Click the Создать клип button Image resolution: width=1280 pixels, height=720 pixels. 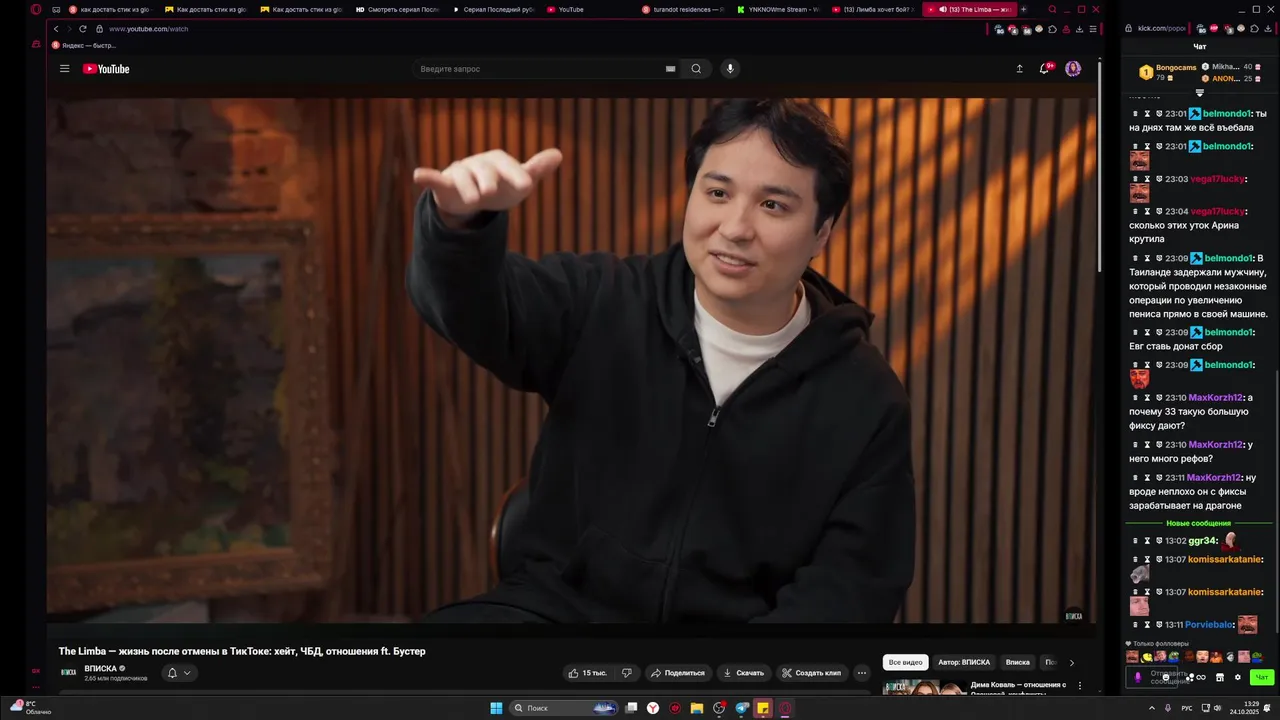click(811, 673)
